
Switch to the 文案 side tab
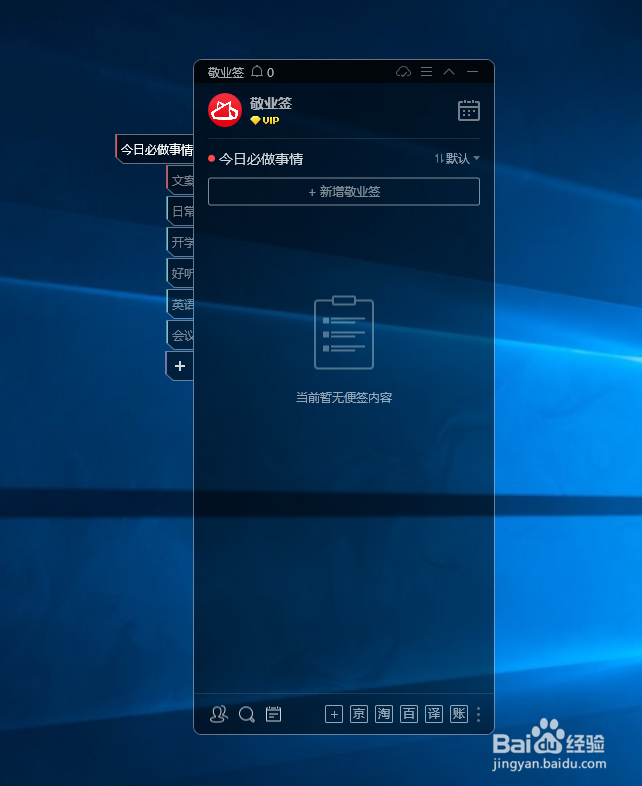pyautogui.click(x=180, y=180)
